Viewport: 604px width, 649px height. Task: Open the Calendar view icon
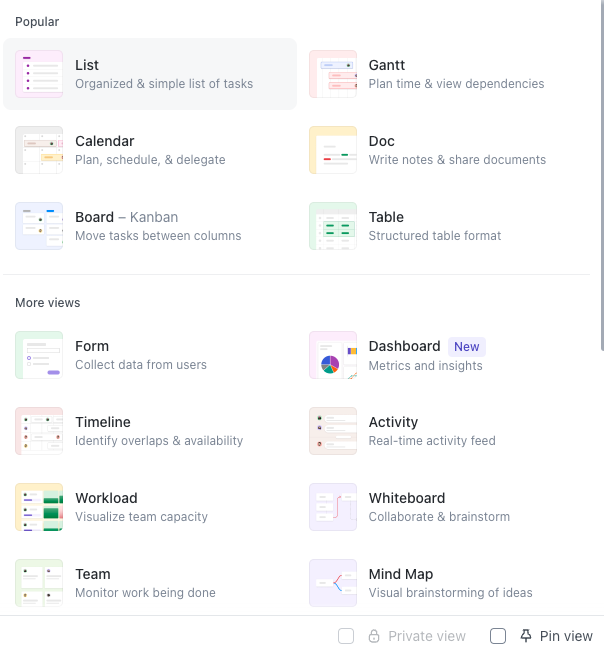pyautogui.click(x=39, y=150)
